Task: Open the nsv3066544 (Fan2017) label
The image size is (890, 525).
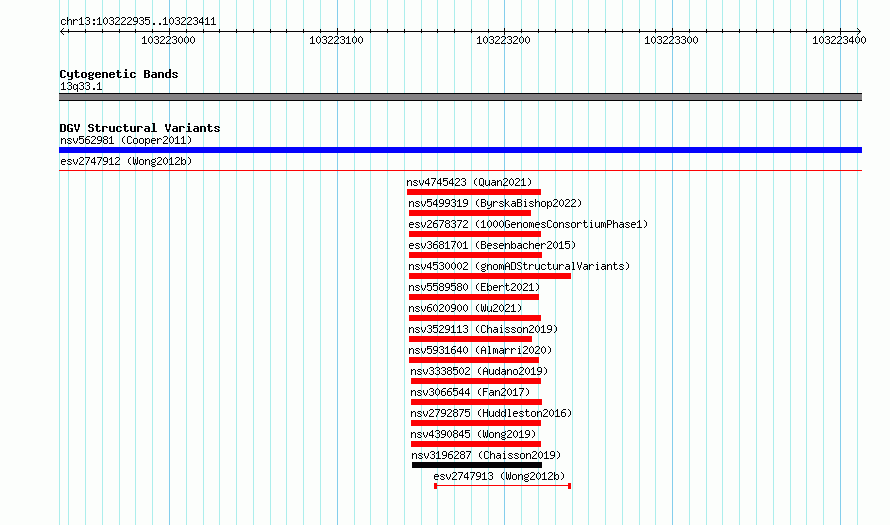Action: pos(470,392)
